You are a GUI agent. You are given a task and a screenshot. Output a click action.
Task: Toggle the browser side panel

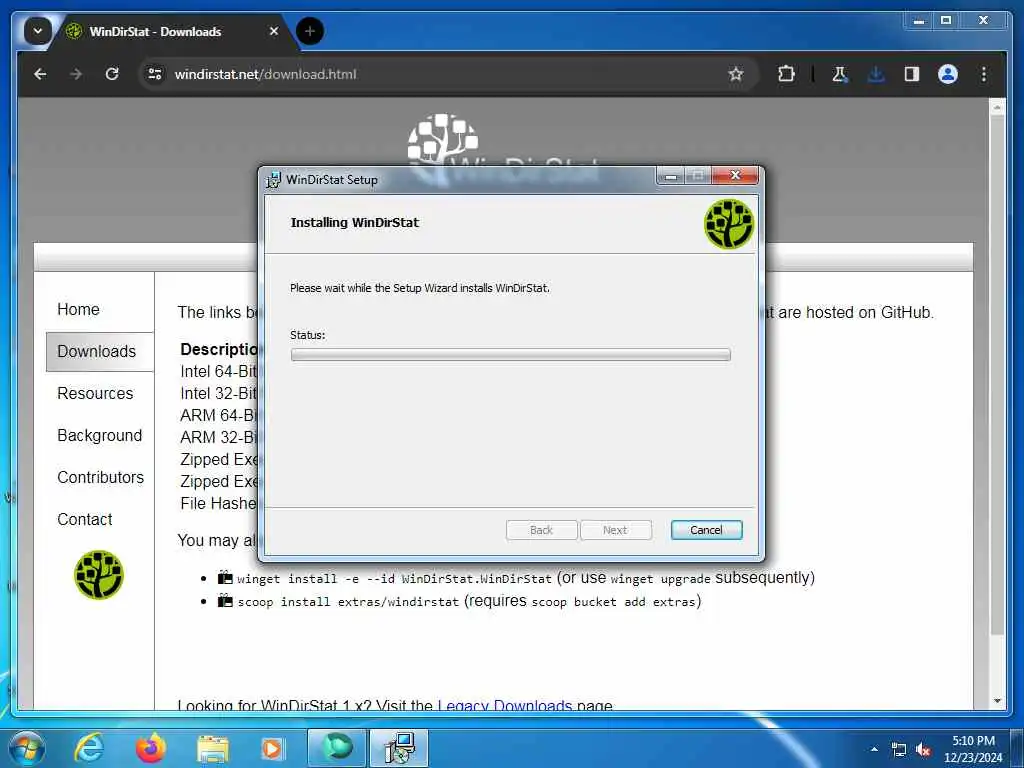click(912, 74)
